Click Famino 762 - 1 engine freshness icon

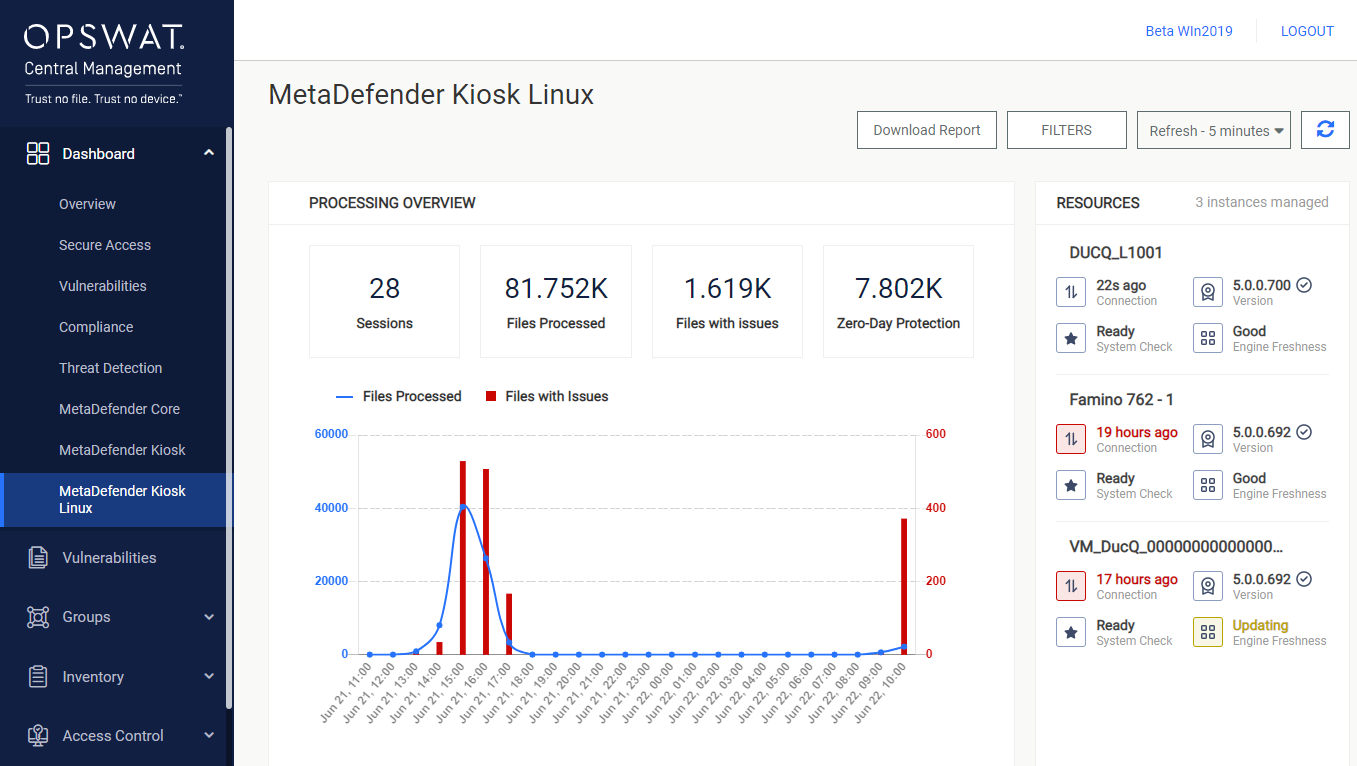tap(1208, 485)
